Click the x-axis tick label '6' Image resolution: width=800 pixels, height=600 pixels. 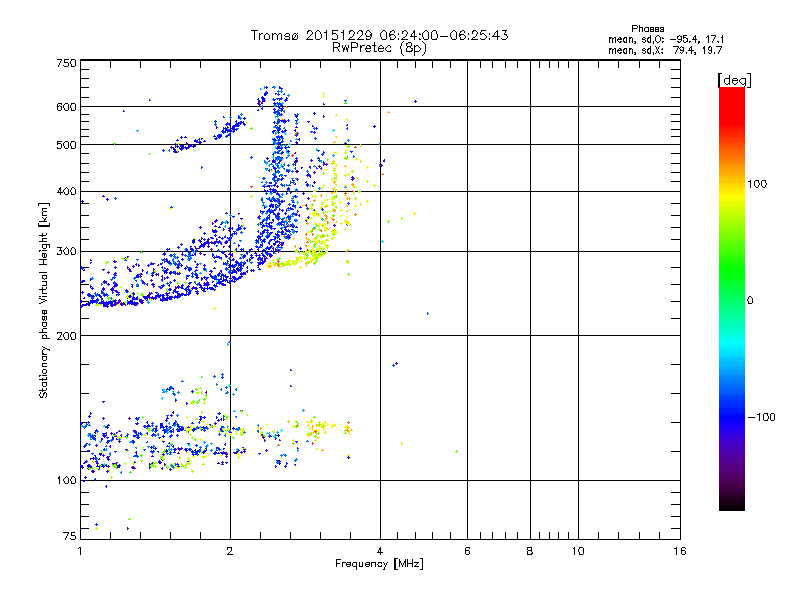467,551
